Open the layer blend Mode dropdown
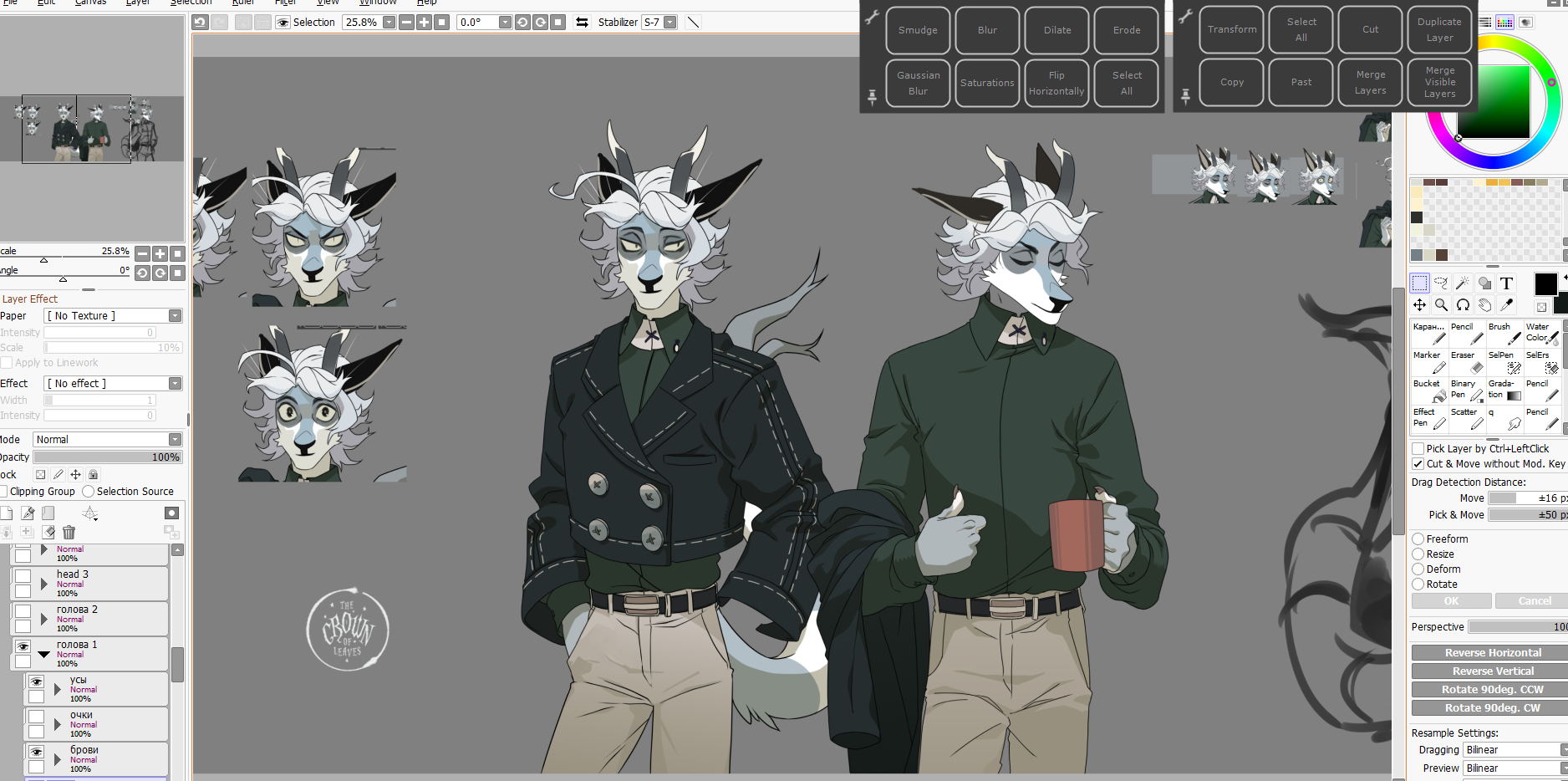This screenshot has height=781, width=1568. pyautogui.click(x=175, y=440)
